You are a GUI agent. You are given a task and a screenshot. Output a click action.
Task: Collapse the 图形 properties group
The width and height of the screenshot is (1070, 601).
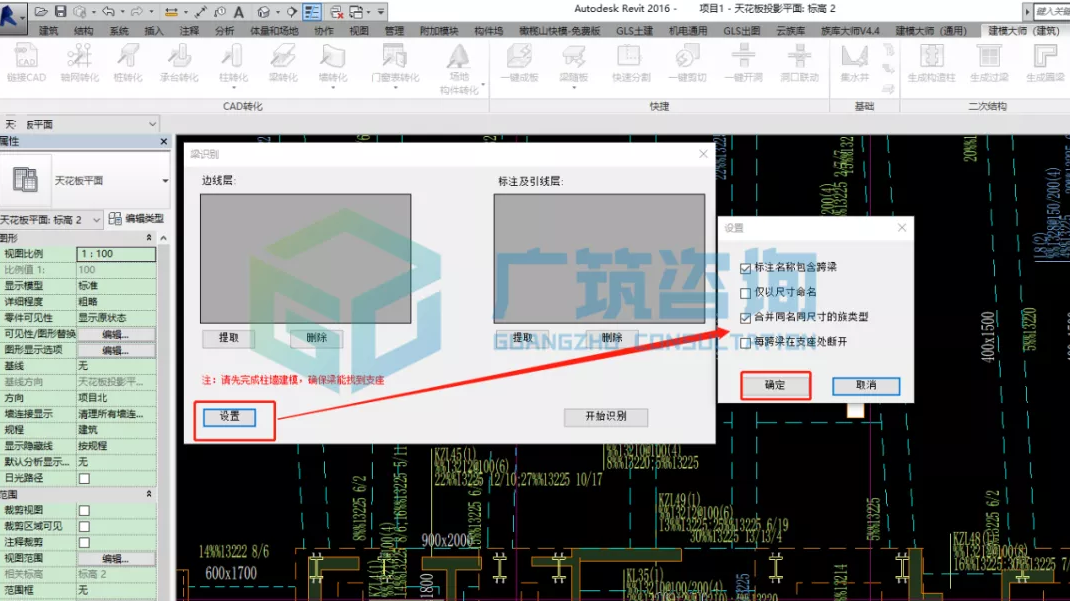[x=149, y=237]
